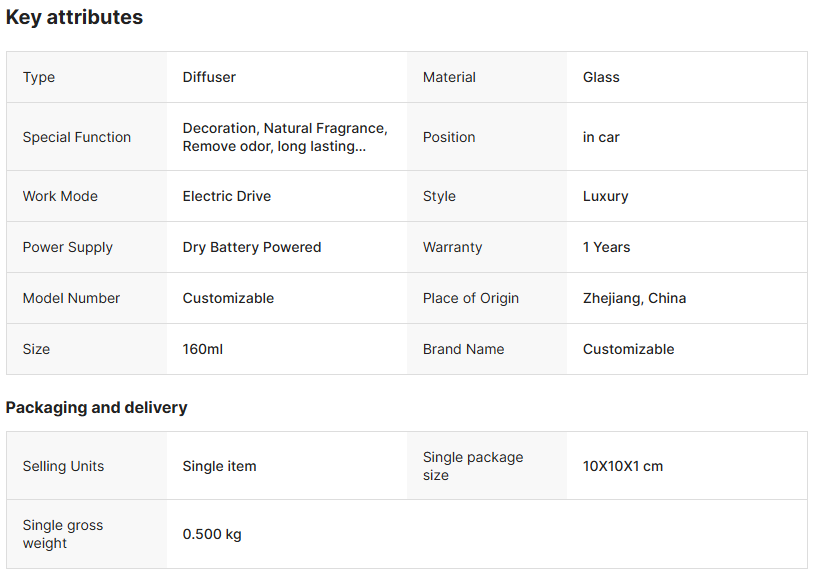Screen dimensions: 818x577
Task: Click Dry Battery Powered value
Action: (252, 247)
